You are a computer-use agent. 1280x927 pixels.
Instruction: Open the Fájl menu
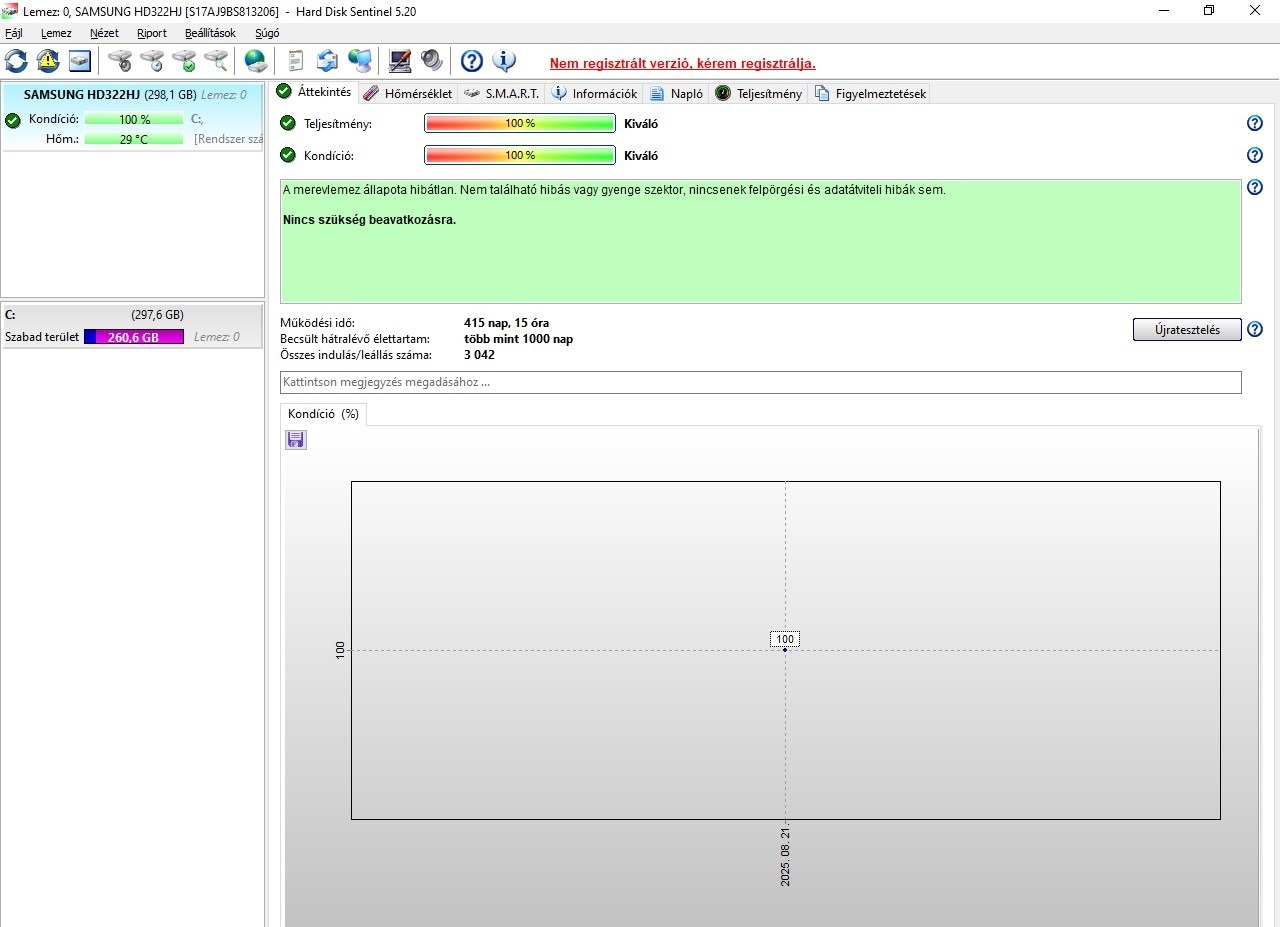click(14, 33)
